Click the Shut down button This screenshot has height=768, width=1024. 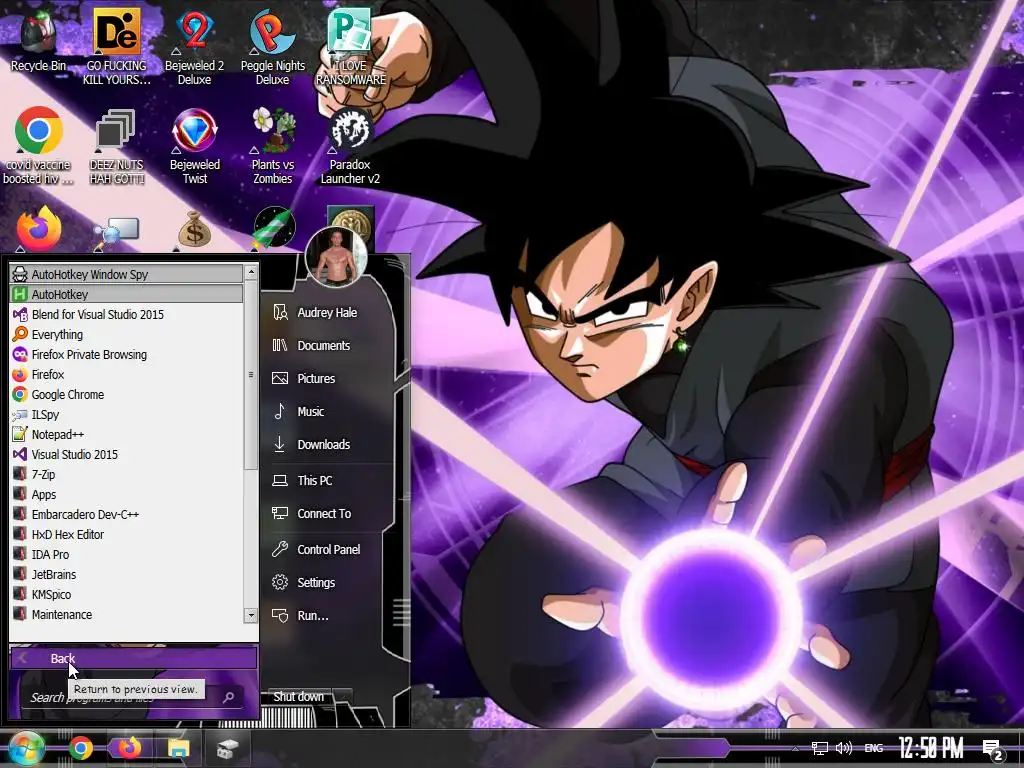pyautogui.click(x=299, y=696)
